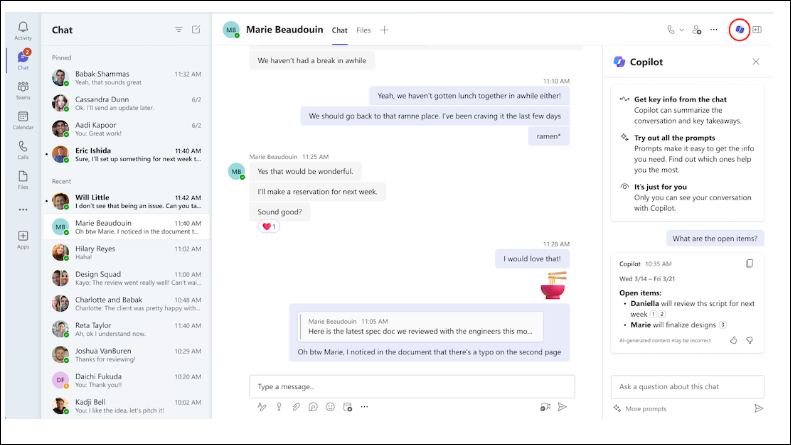Image resolution: width=791 pixels, height=445 pixels.
Task: Click the I would love that! message
Action: coord(532,259)
